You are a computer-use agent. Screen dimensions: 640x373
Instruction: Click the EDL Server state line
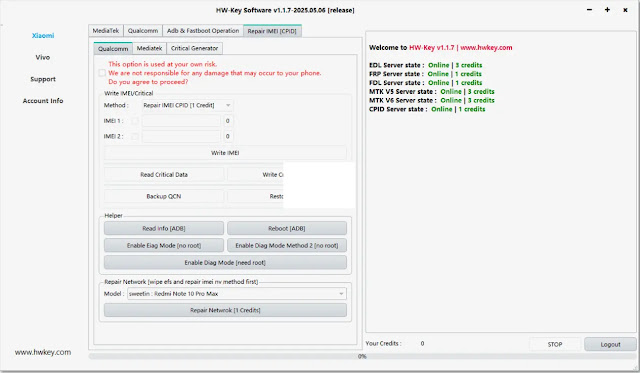coord(425,65)
